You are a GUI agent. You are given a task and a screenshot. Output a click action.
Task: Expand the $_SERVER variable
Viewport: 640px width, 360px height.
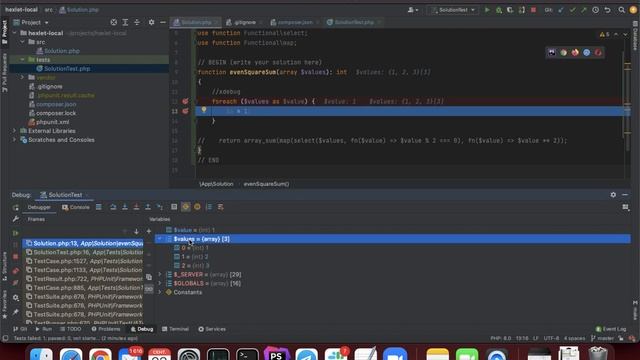160,275
